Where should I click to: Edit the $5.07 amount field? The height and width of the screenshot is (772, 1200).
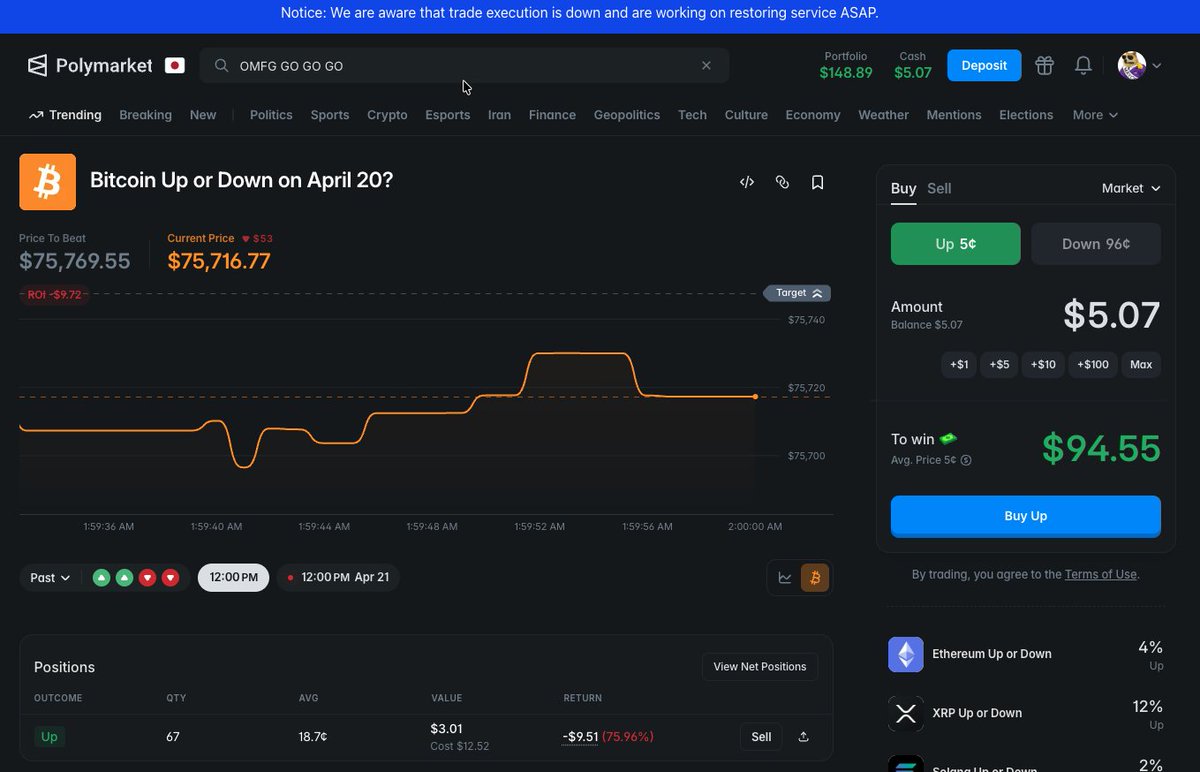pyautogui.click(x=1111, y=315)
